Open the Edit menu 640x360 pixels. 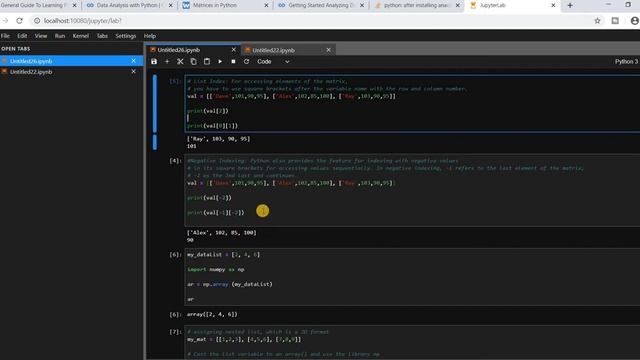[22, 36]
